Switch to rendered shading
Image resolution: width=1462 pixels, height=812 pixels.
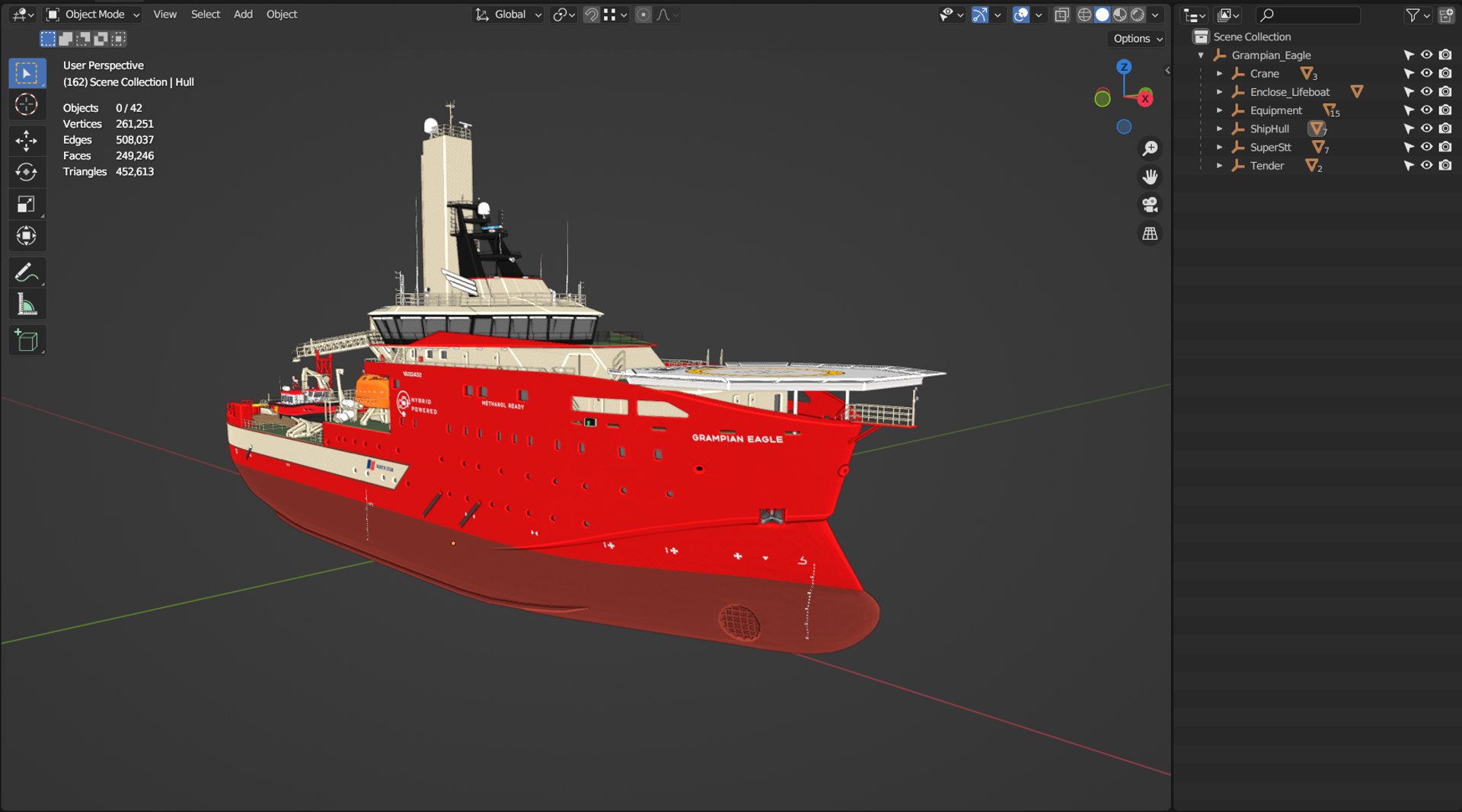(1137, 14)
